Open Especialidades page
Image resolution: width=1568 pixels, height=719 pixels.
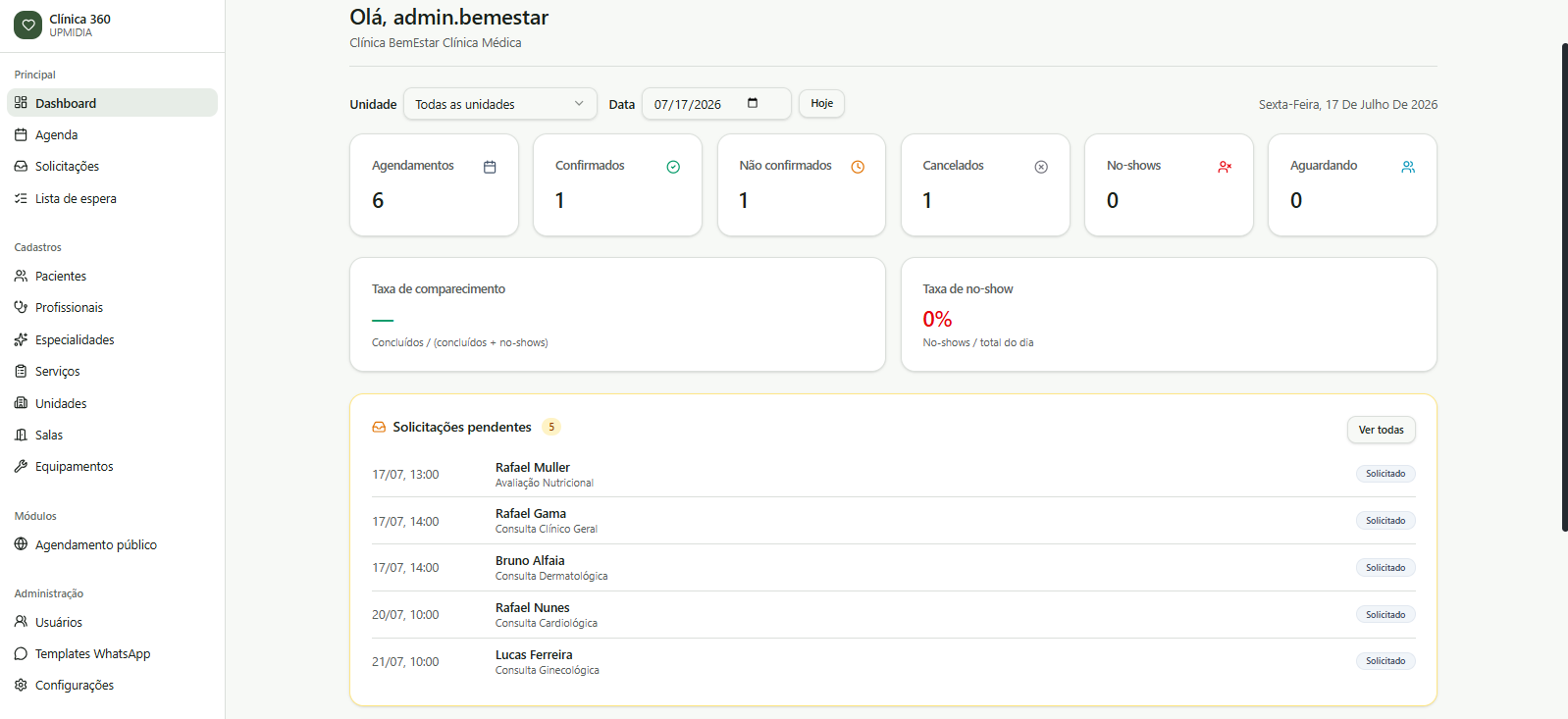[112, 339]
